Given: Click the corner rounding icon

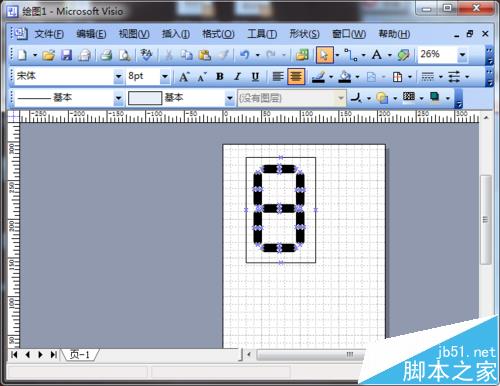Looking at the screenshot, I should (x=356, y=98).
